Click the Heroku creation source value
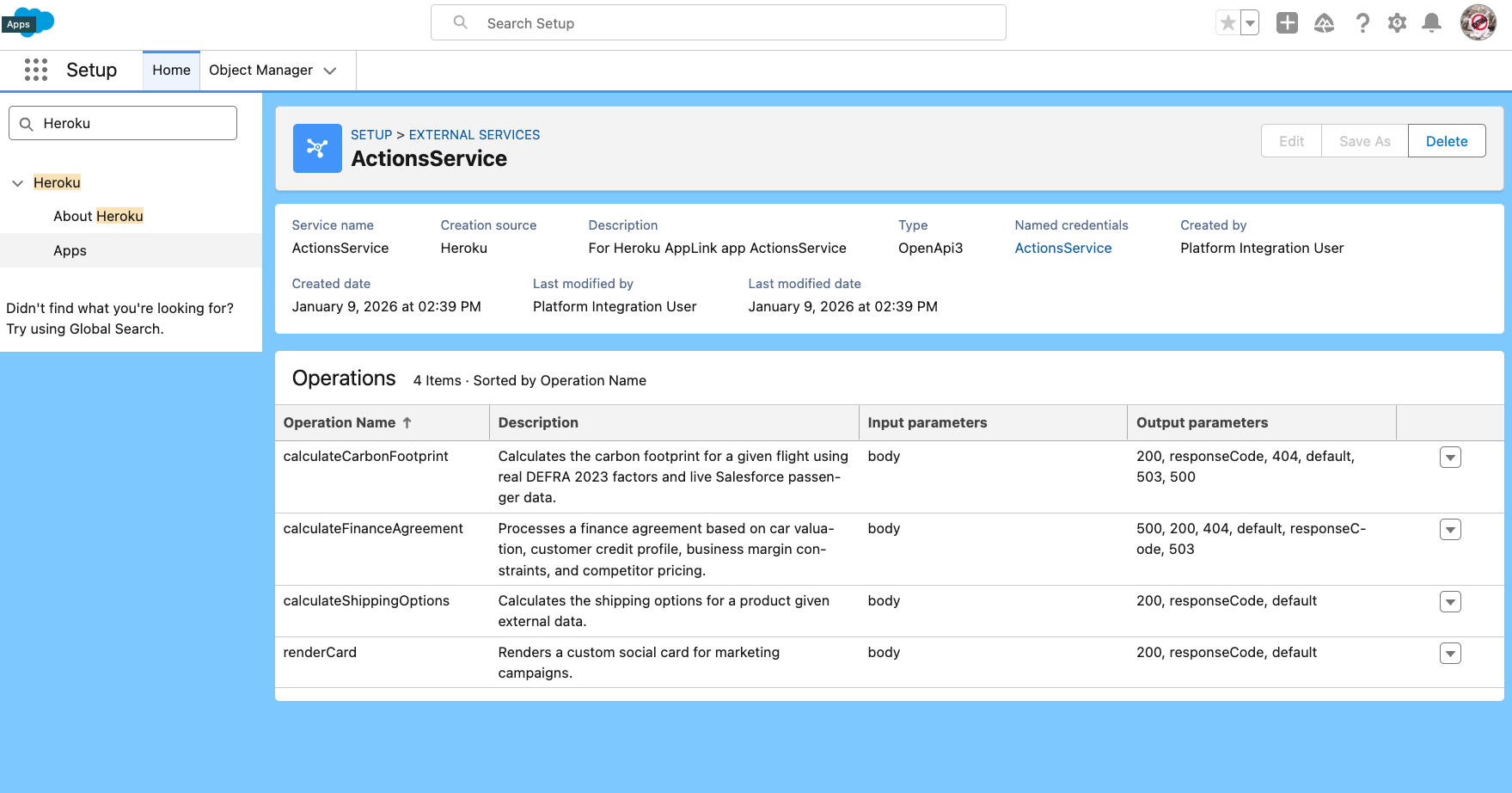This screenshot has height=793, width=1512. [464, 248]
